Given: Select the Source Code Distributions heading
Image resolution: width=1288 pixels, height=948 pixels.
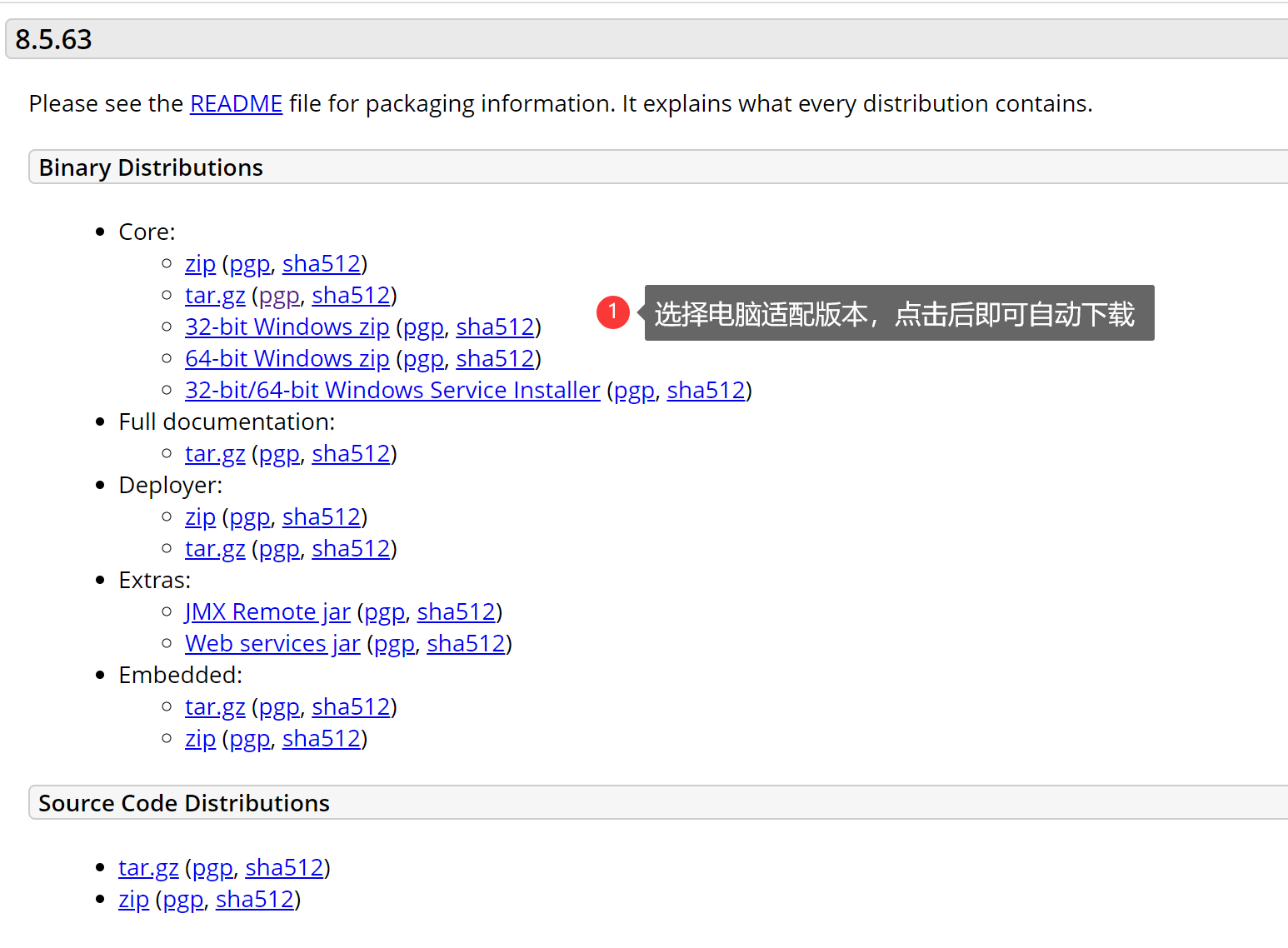Looking at the screenshot, I should [x=184, y=803].
